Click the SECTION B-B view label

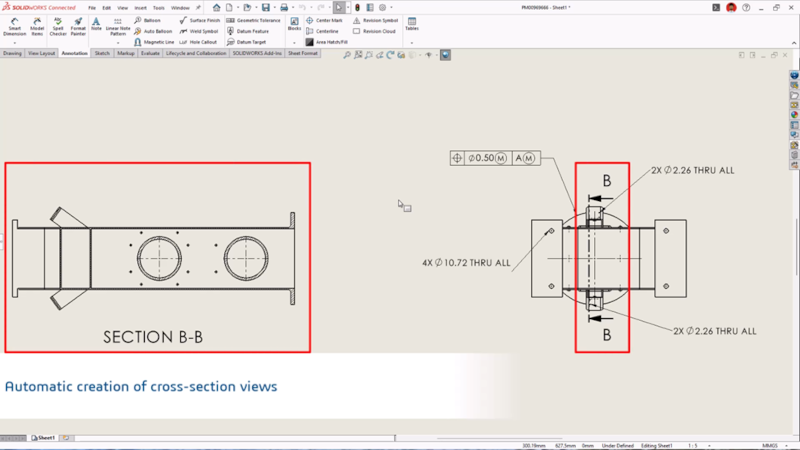pos(153,337)
